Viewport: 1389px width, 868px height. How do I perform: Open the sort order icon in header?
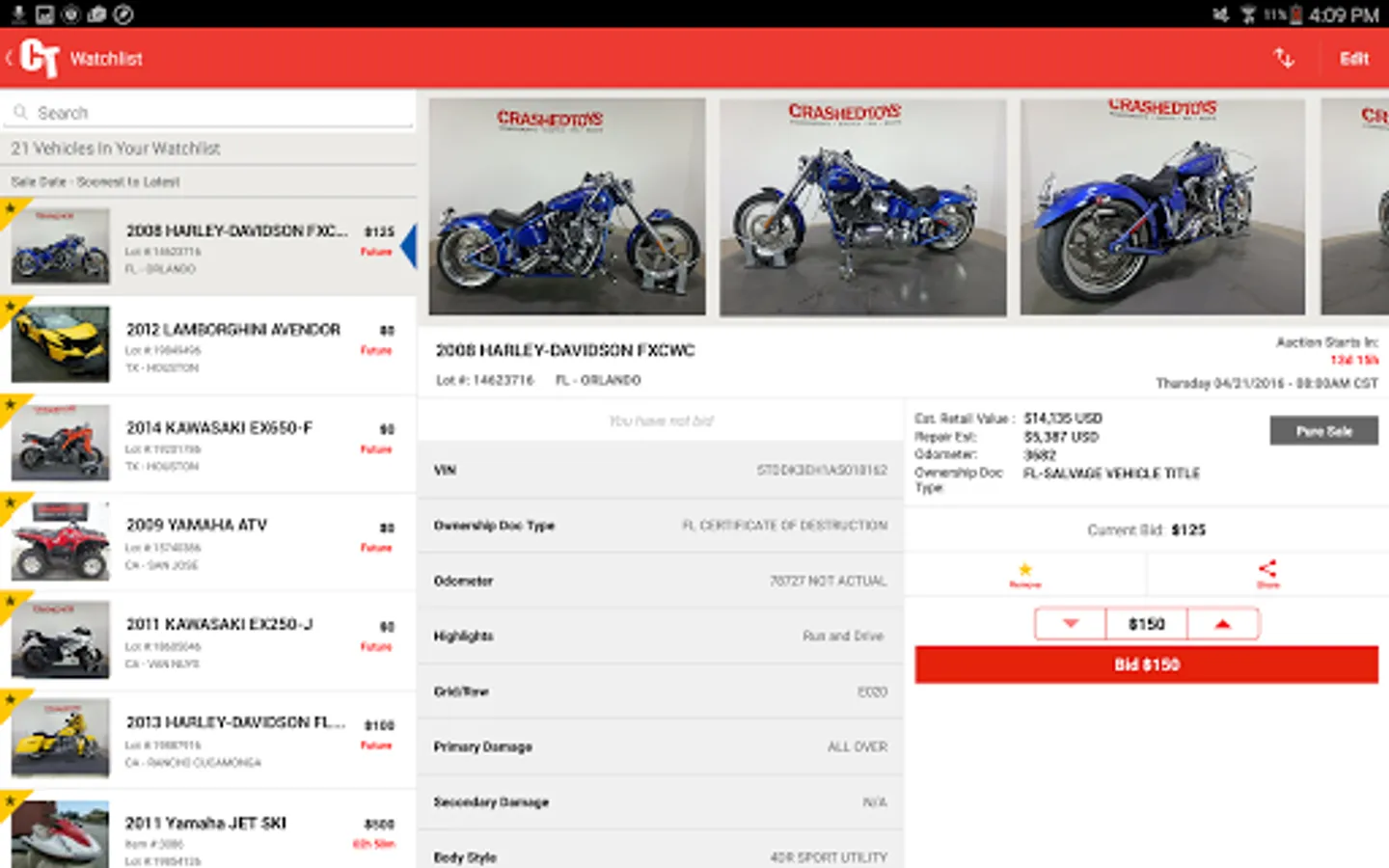point(1284,58)
